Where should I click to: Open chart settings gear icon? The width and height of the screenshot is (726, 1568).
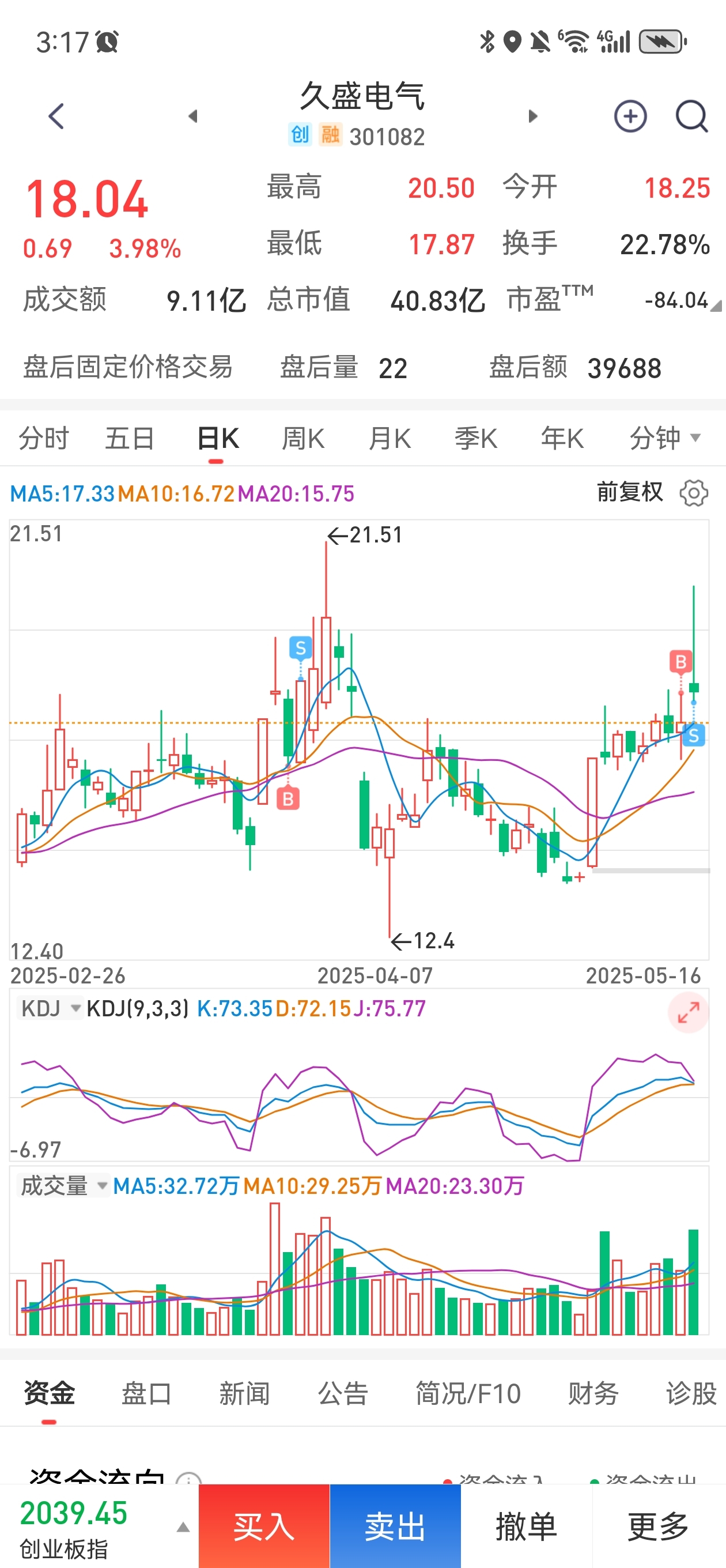[x=694, y=492]
